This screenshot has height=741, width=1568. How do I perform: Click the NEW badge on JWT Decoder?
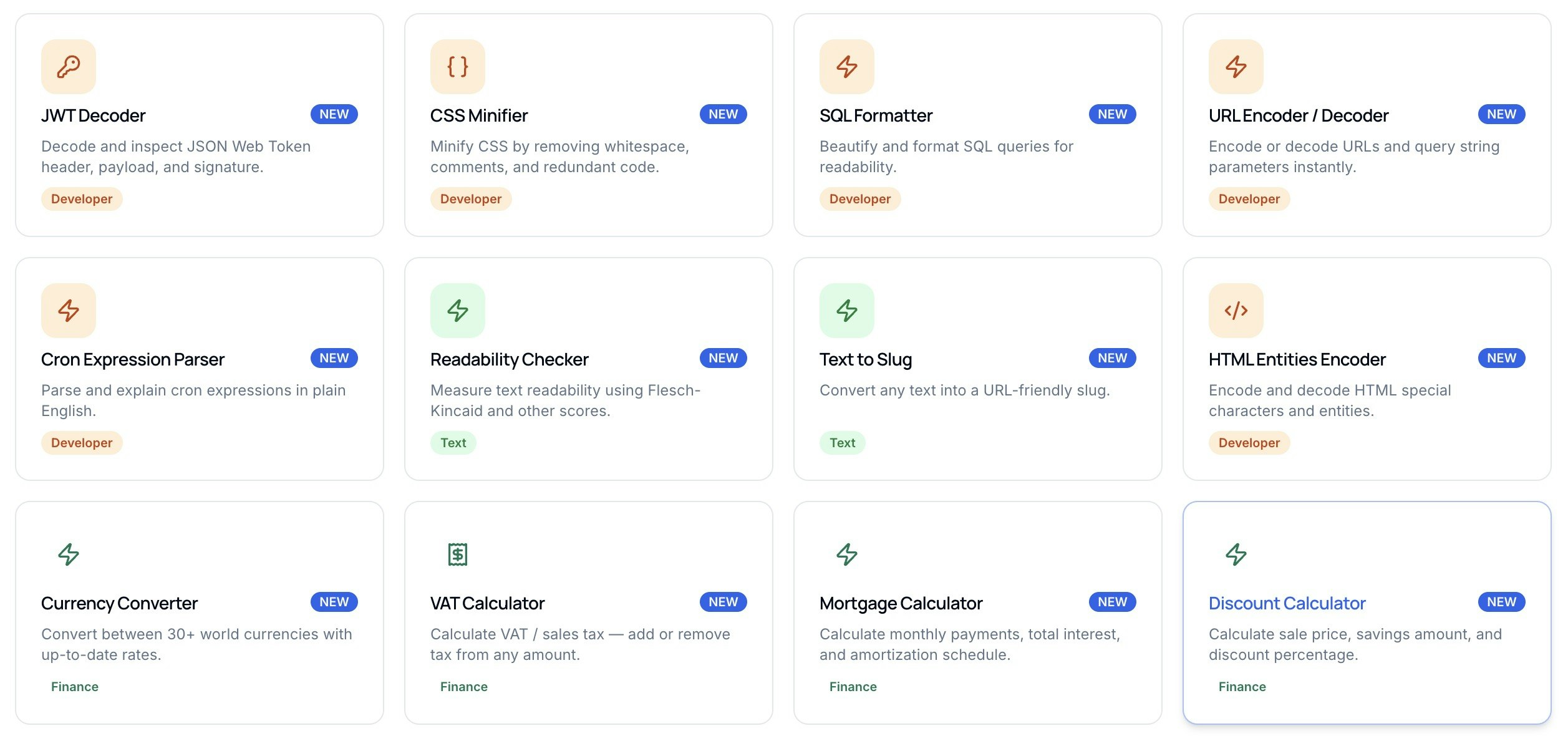tap(334, 114)
